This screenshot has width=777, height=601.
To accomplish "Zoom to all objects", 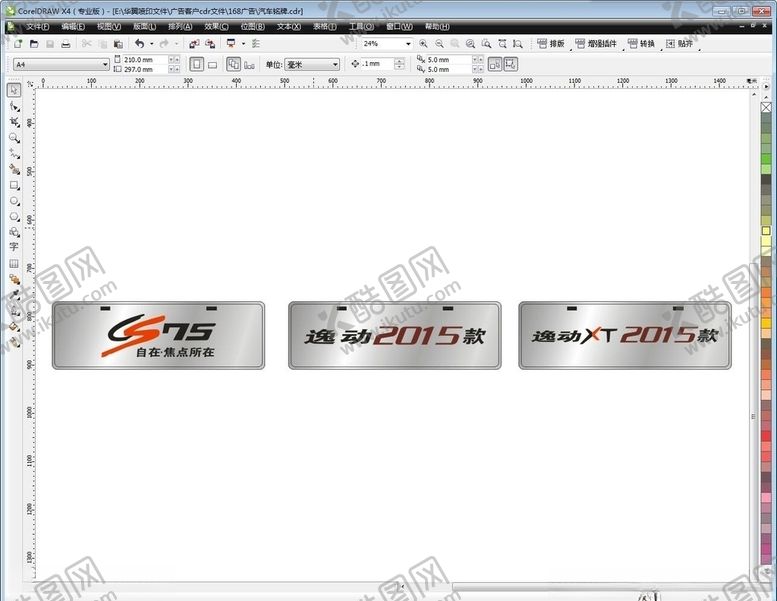I will pyautogui.click(x=470, y=44).
